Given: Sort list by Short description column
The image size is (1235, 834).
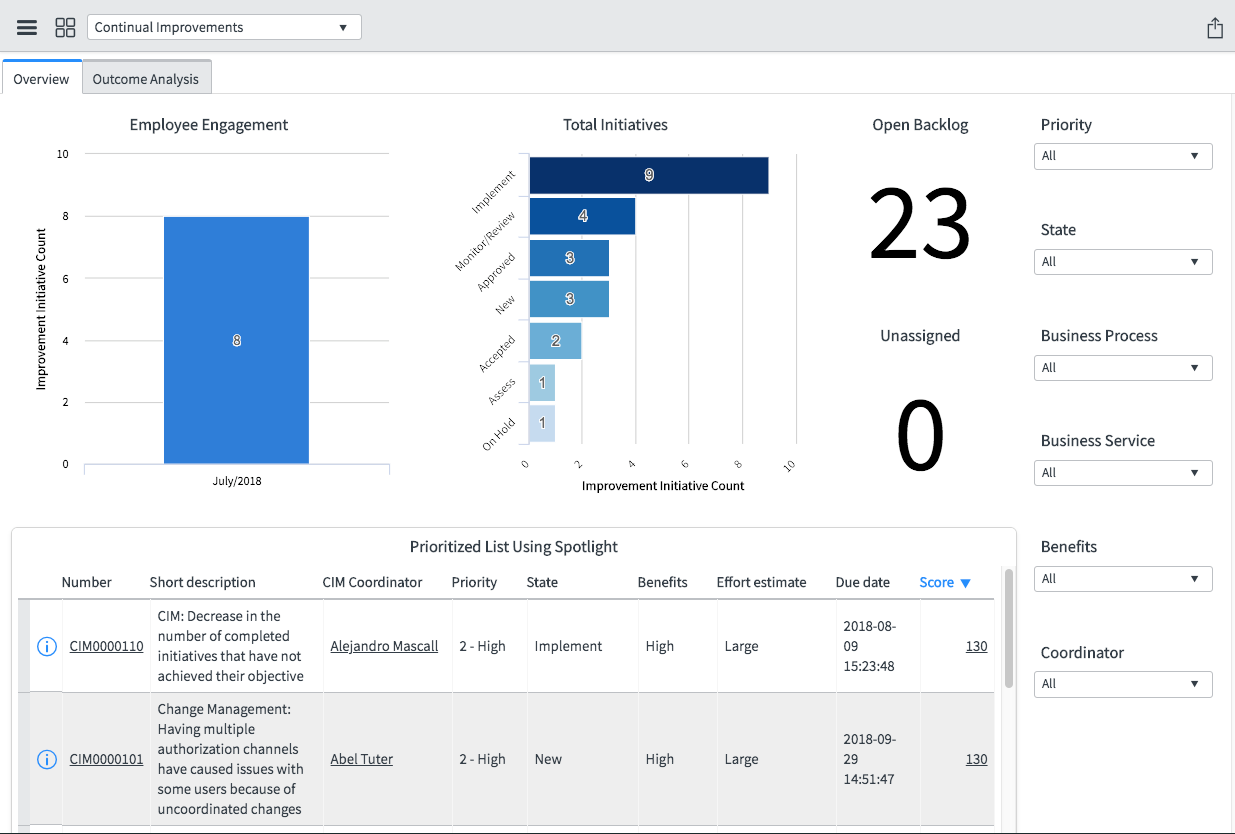Looking at the screenshot, I should 202,582.
